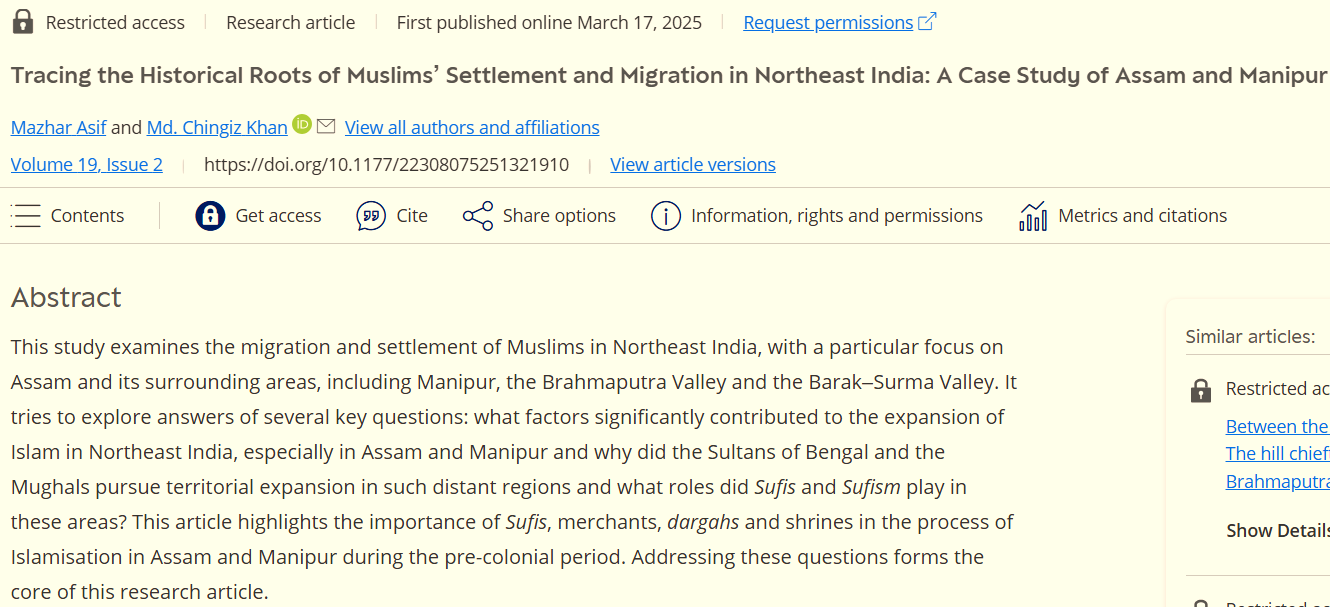Click the Request permissions external link icon
Image resolution: width=1330 pixels, height=607 pixels.
(x=927, y=22)
